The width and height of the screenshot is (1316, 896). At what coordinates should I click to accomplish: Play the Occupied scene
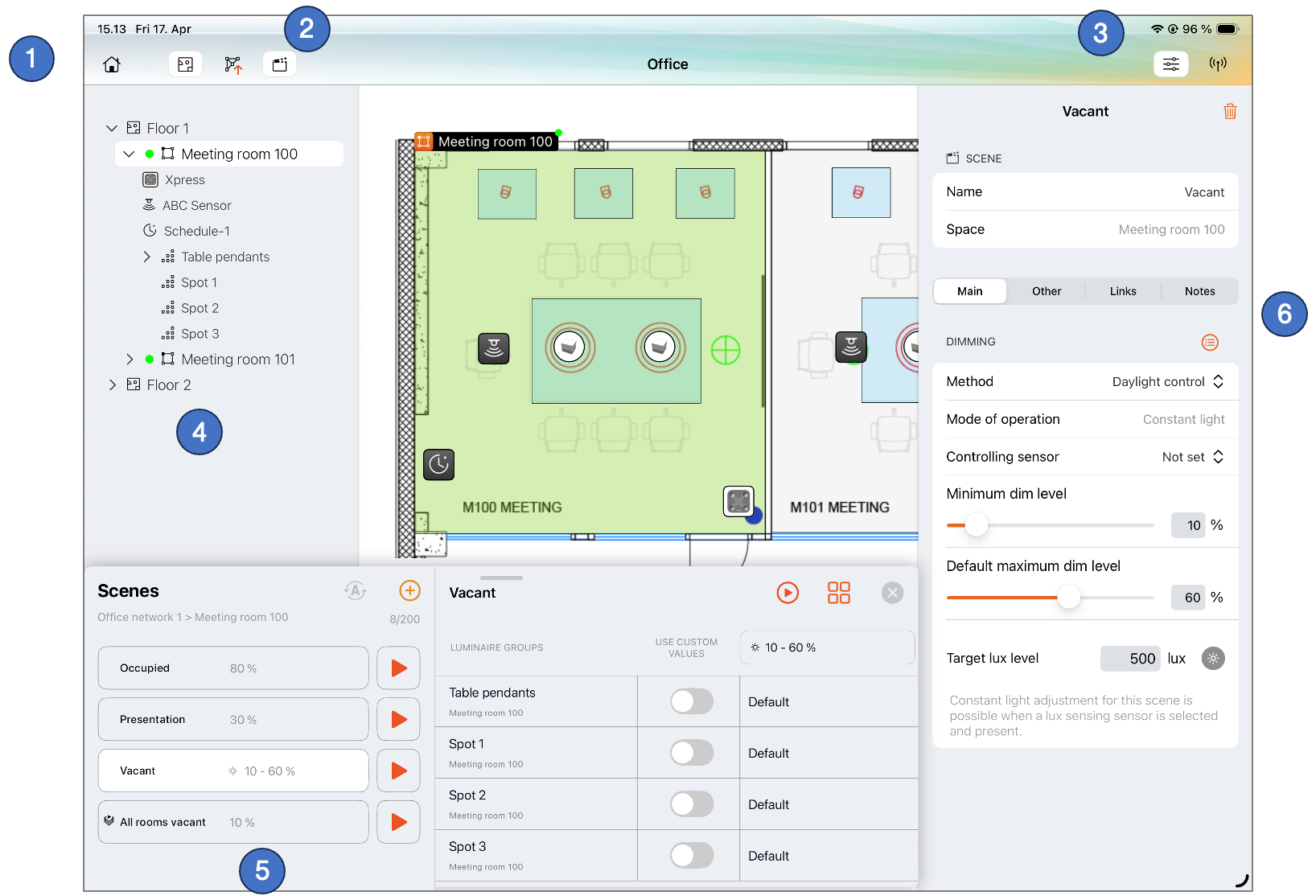click(x=398, y=668)
